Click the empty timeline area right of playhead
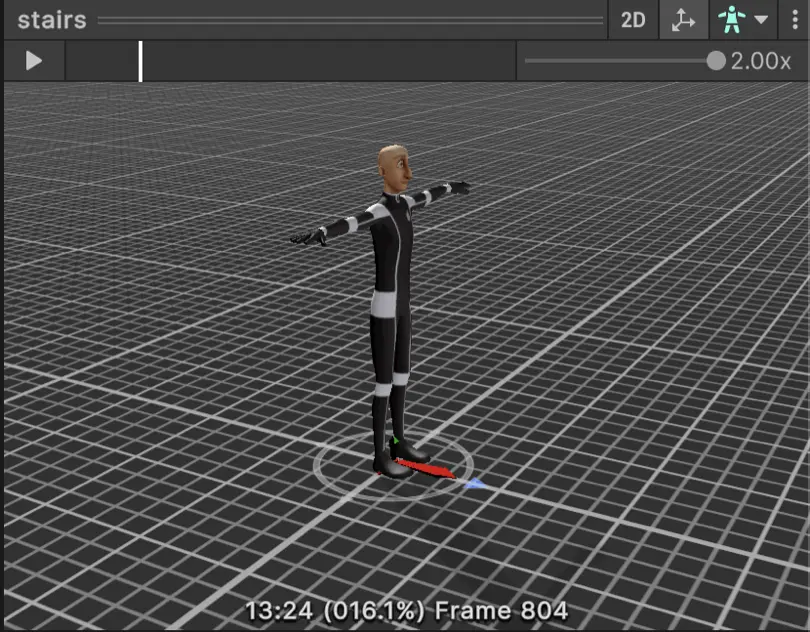This screenshot has height=632, width=810. click(330, 61)
